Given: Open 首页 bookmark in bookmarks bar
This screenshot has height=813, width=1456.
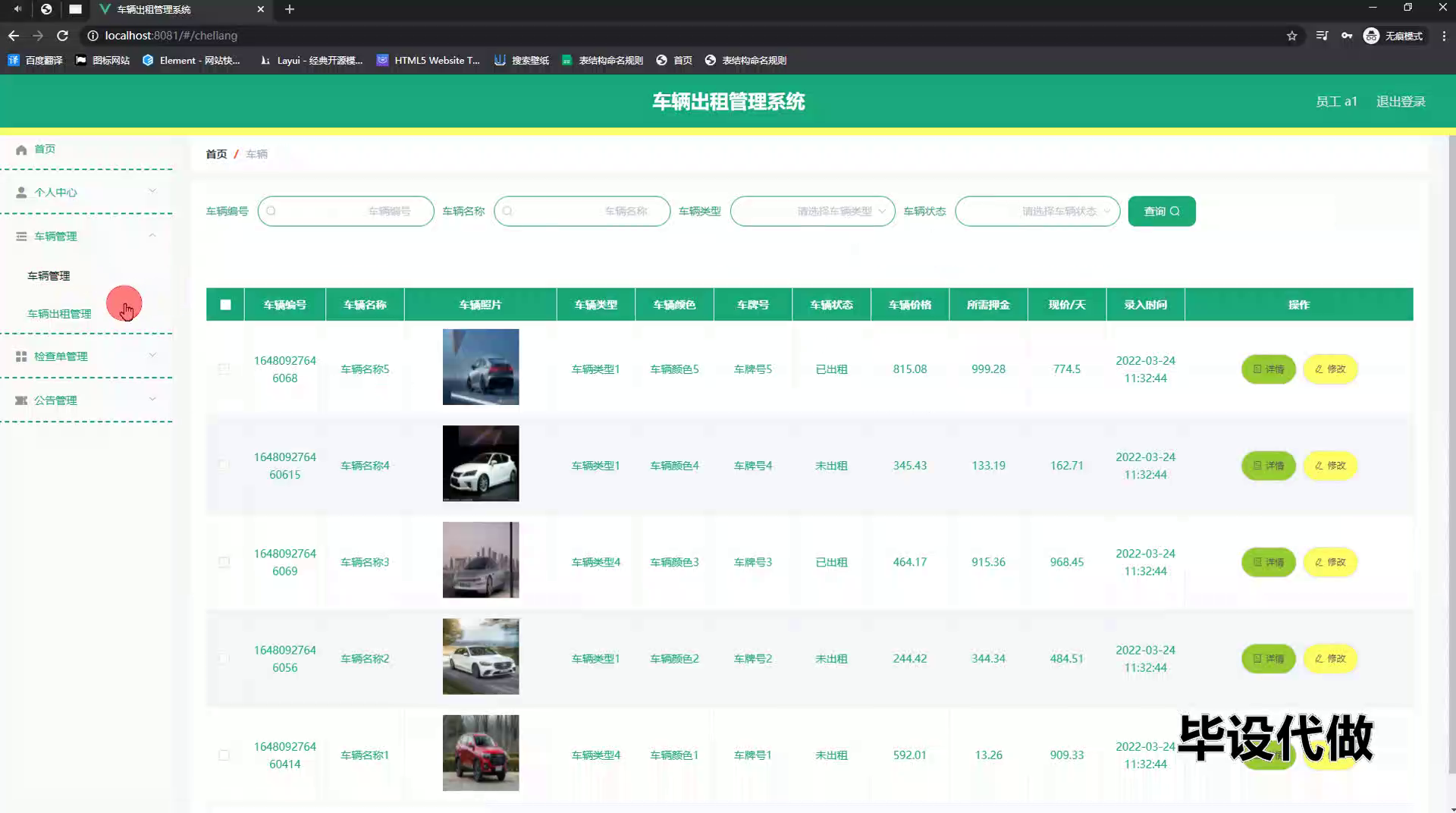Looking at the screenshot, I should 674,60.
